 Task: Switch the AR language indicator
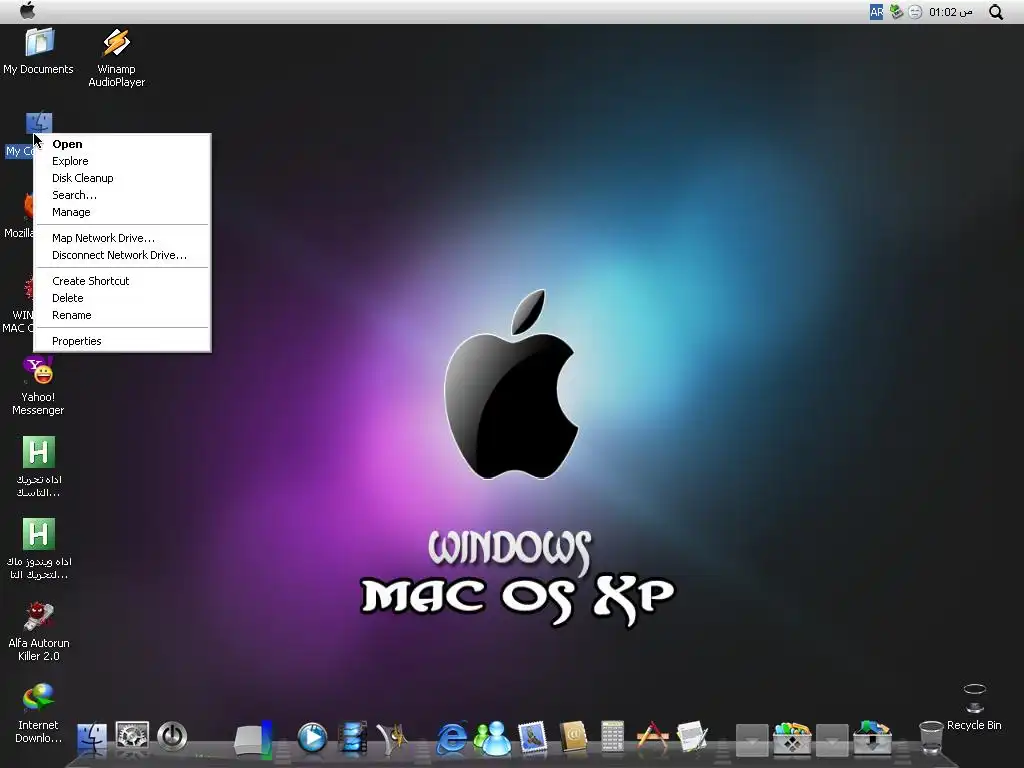(x=876, y=12)
